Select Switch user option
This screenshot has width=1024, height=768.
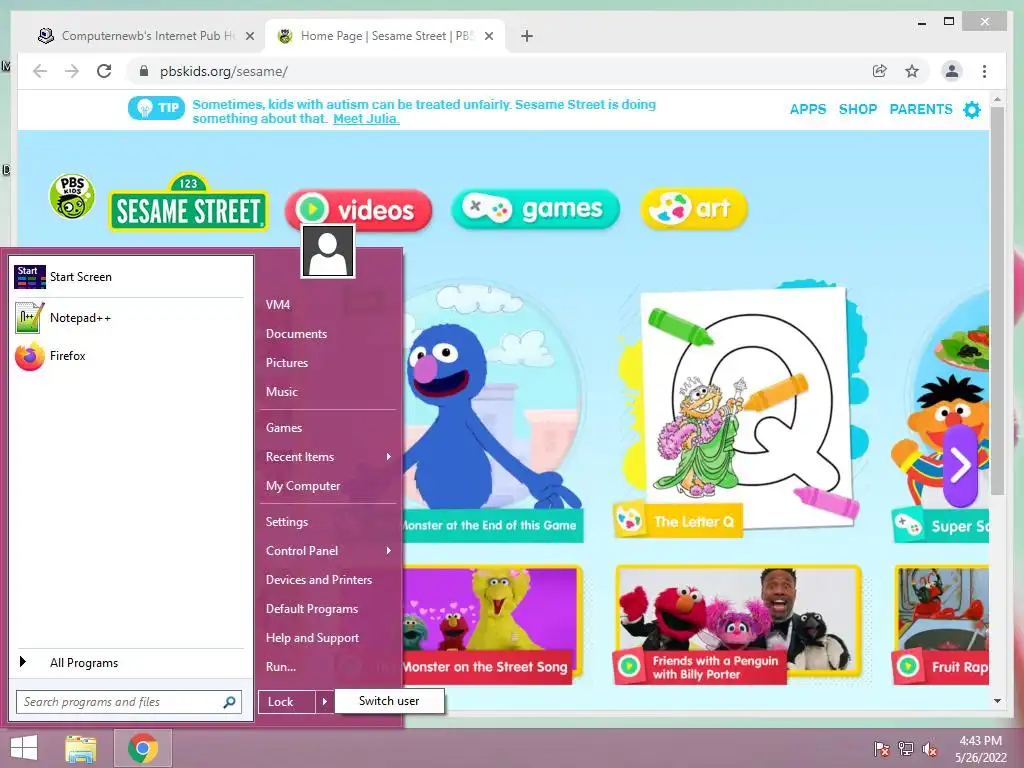[x=389, y=701]
